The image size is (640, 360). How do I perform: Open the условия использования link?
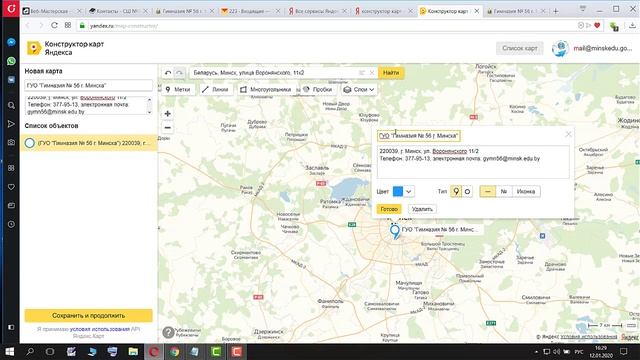pos(100,329)
